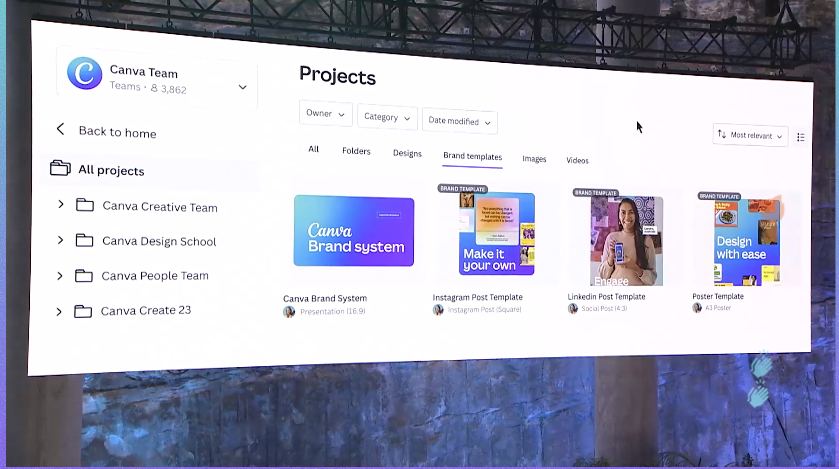Click Canva Design School folder icon
This screenshot has width=839, height=469.
coord(84,240)
